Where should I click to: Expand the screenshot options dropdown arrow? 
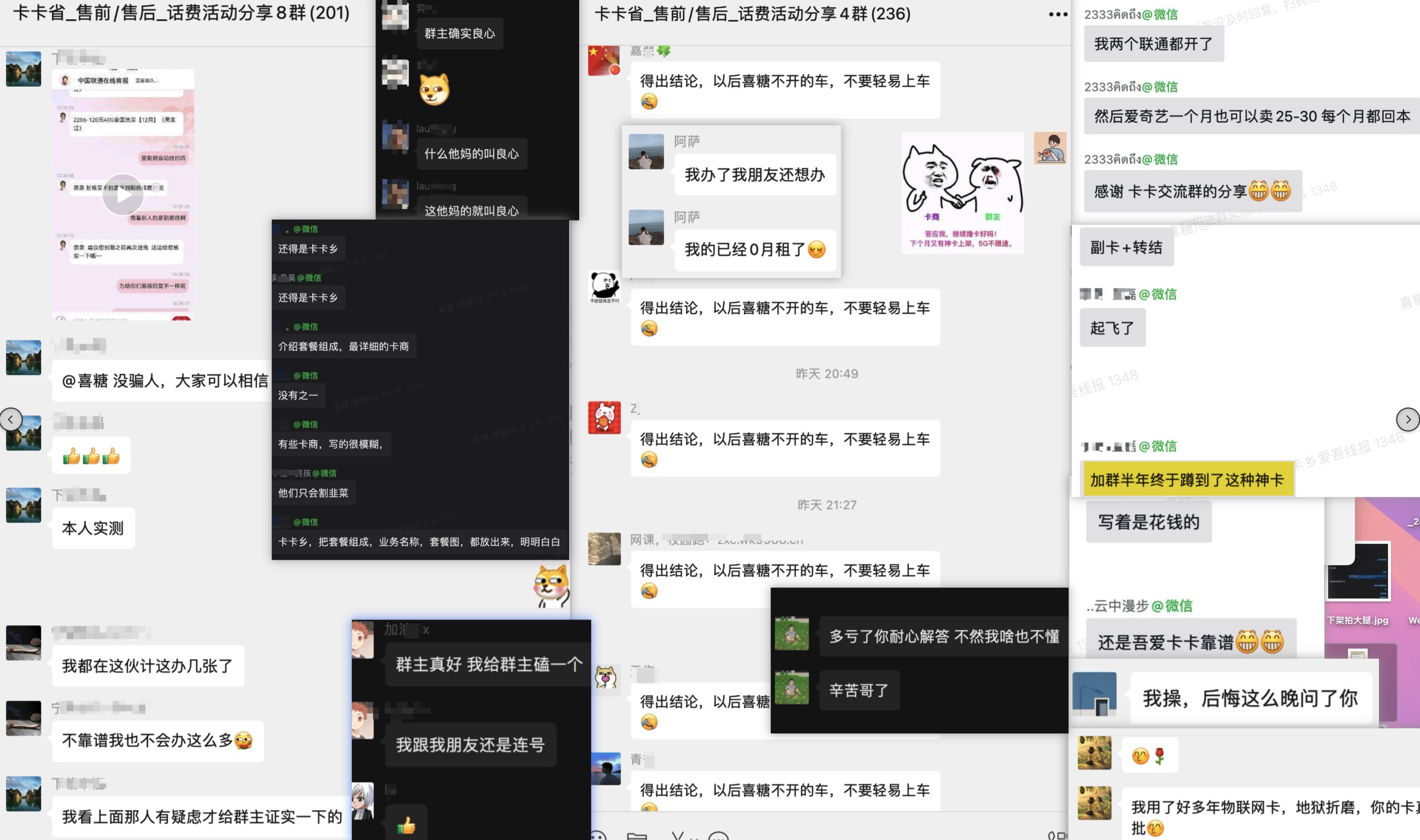coord(695,838)
